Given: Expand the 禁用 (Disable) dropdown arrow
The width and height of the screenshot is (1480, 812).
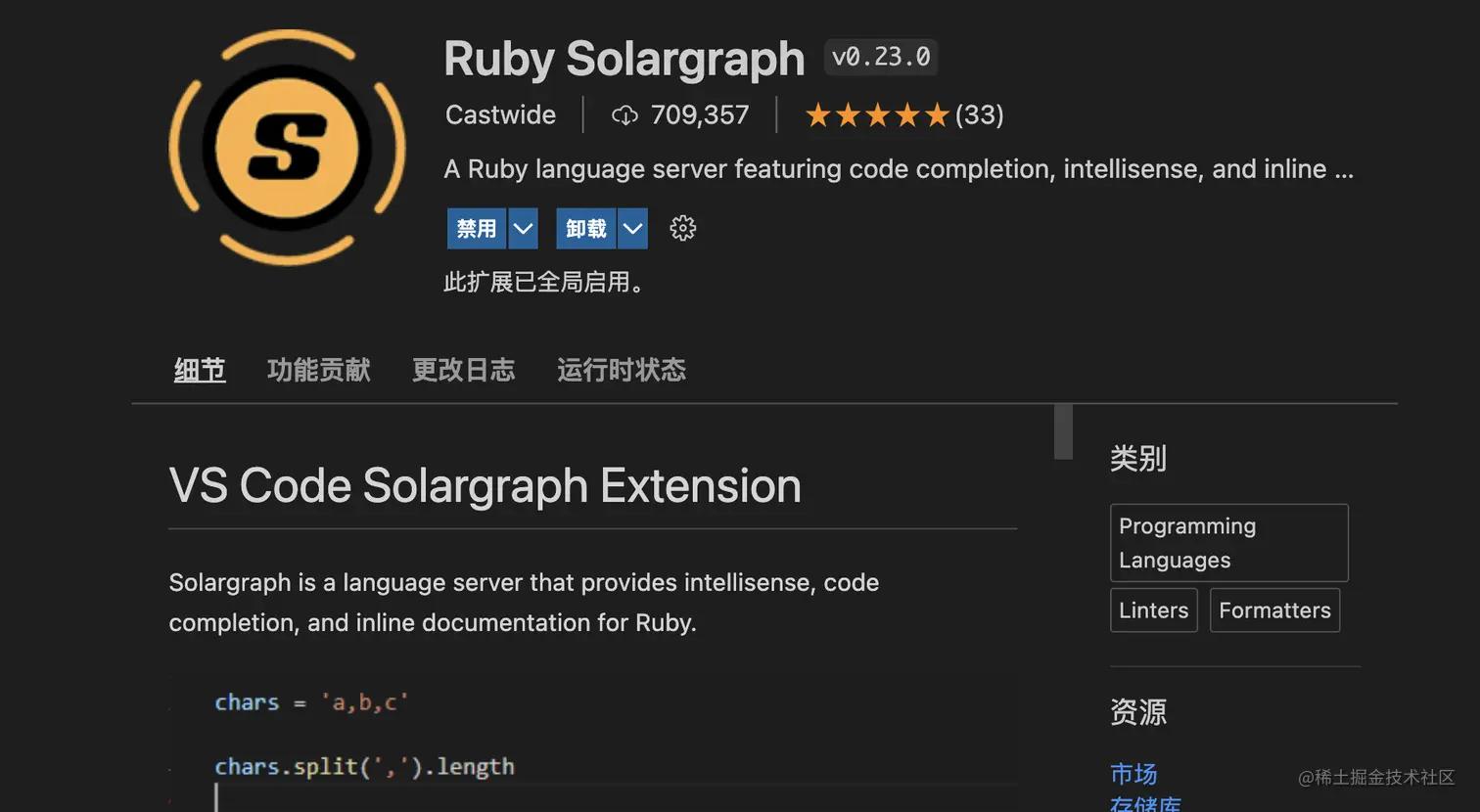Looking at the screenshot, I should click(x=524, y=229).
